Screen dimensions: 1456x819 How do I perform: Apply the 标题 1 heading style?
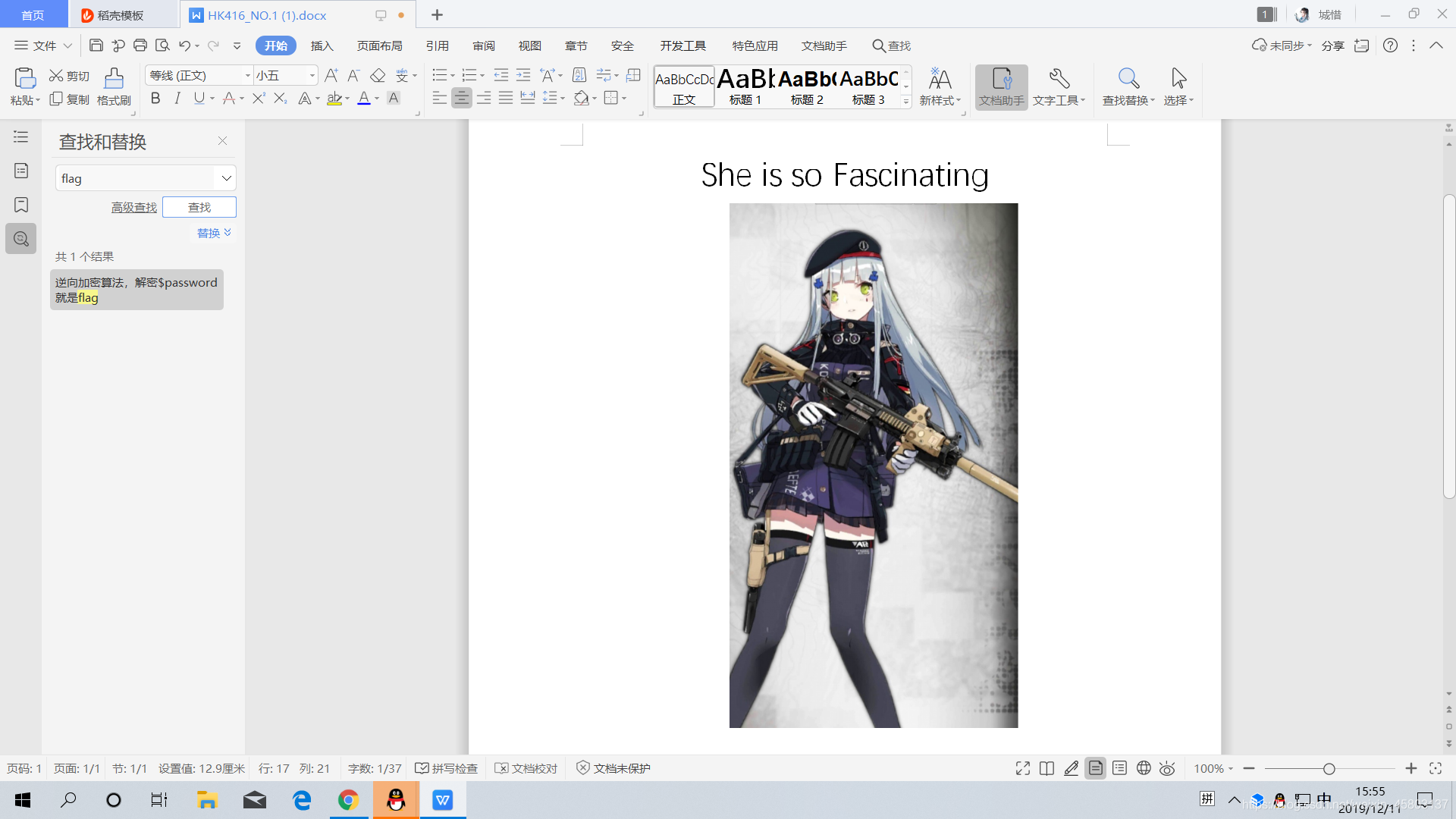click(x=745, y=86)
